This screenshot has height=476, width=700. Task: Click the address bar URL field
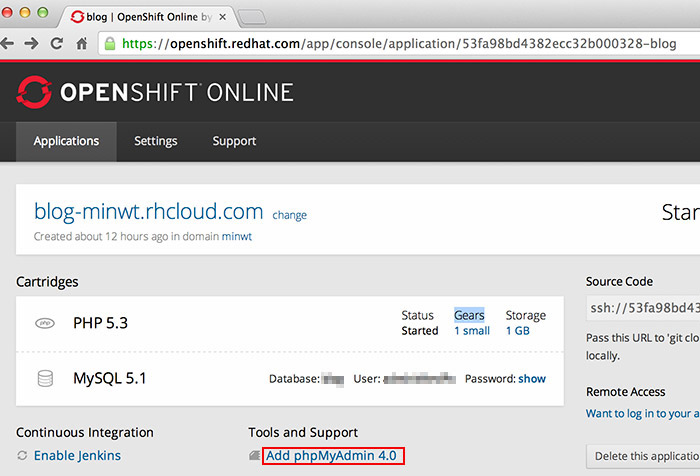click(x=399, y=43)
